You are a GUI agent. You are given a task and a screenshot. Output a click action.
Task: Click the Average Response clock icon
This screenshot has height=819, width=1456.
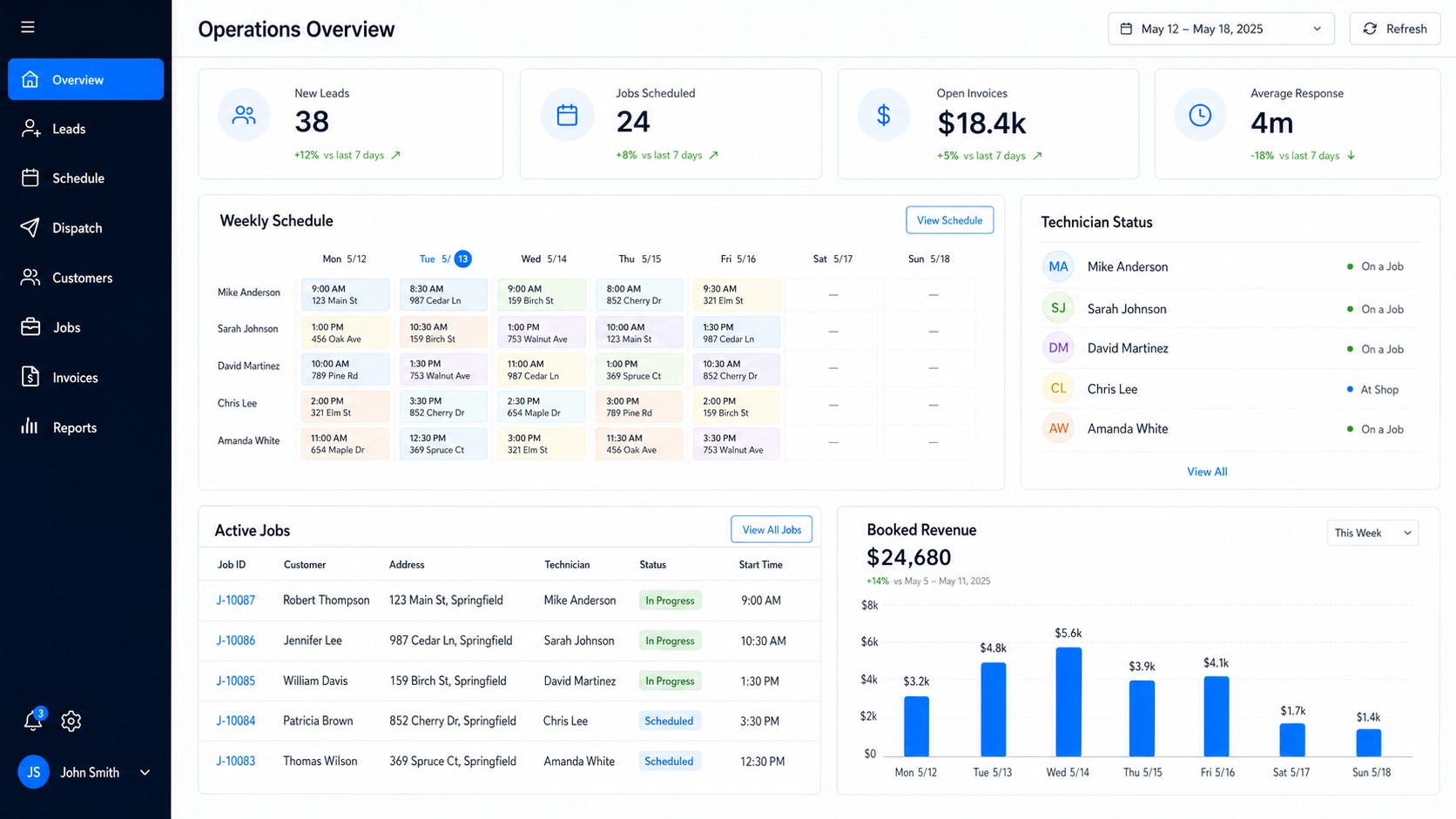point(1200,115)
